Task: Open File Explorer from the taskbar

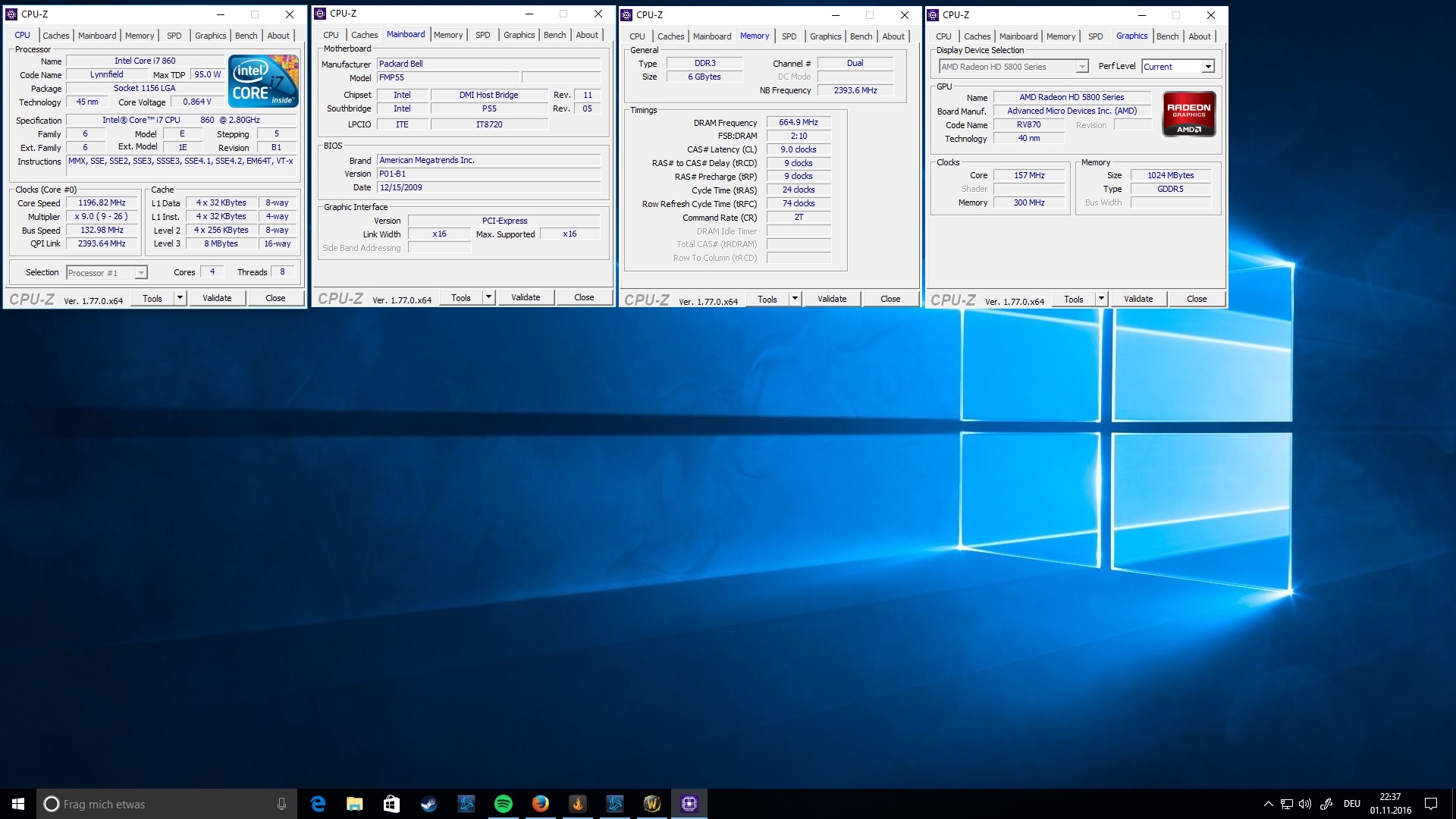Action: click(354, 804)
